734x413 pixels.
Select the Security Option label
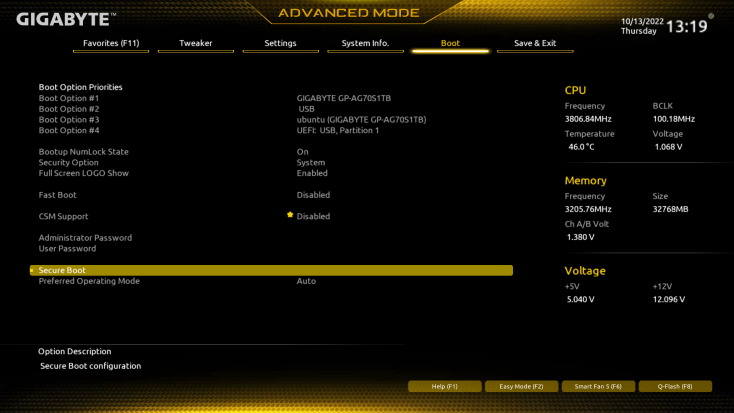point(68,162)
